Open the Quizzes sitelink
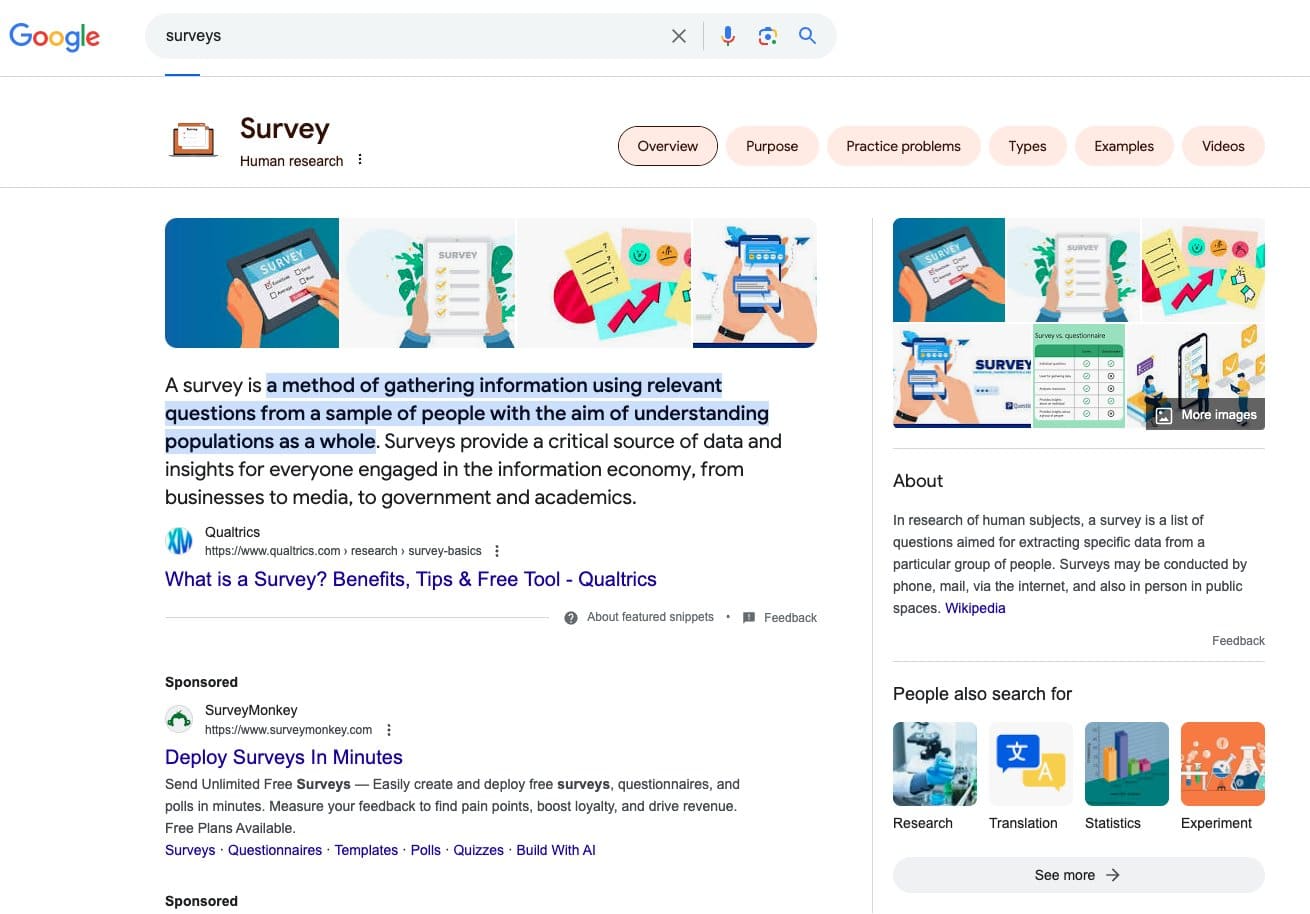The height and width of the screenshot is (914, 1310). tap(479, 850)
